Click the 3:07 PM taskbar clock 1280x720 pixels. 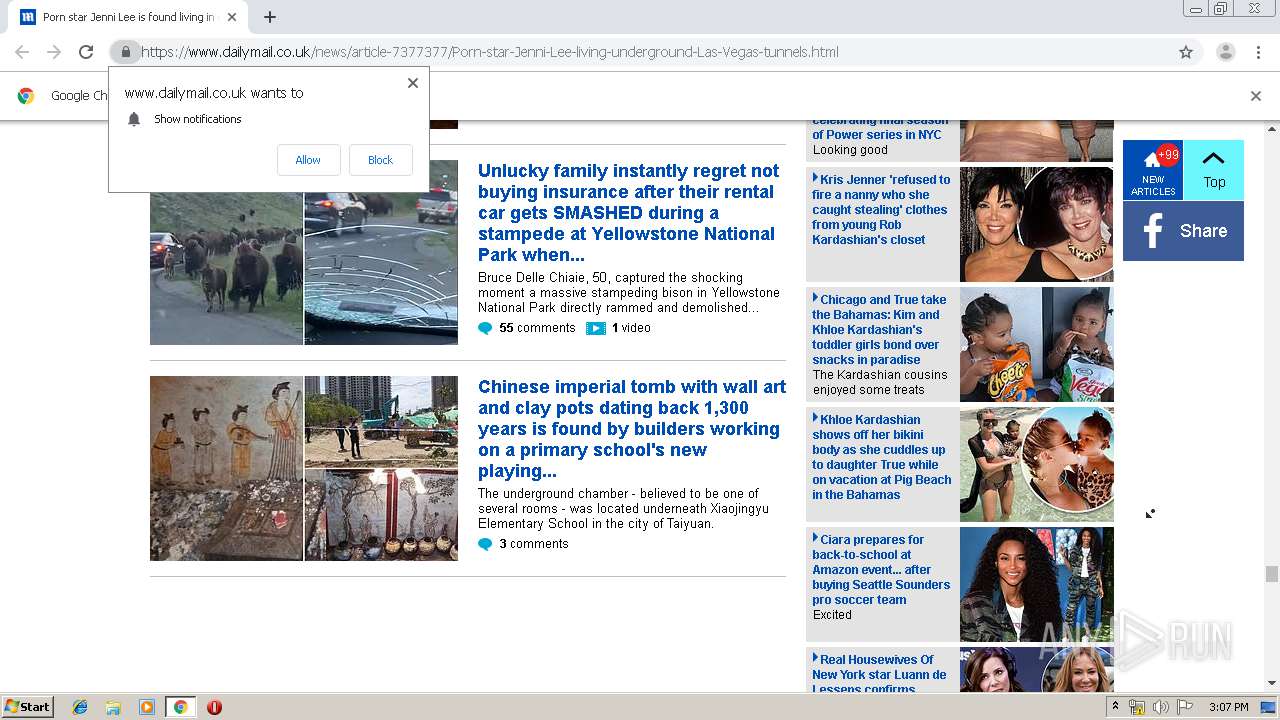pyautogui.click(x=1228, y=707)
